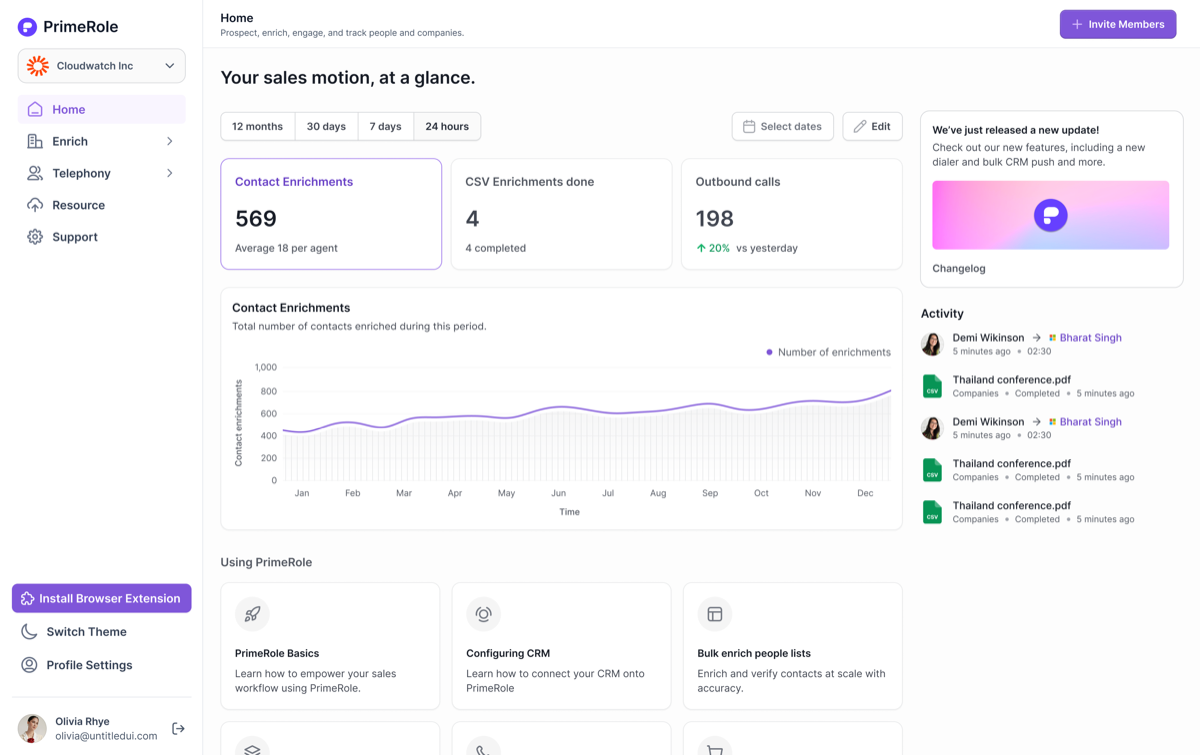Click the Bulk enrich people lists layout icon
The height and width of the screenshot is (755, 1200).
715,614
